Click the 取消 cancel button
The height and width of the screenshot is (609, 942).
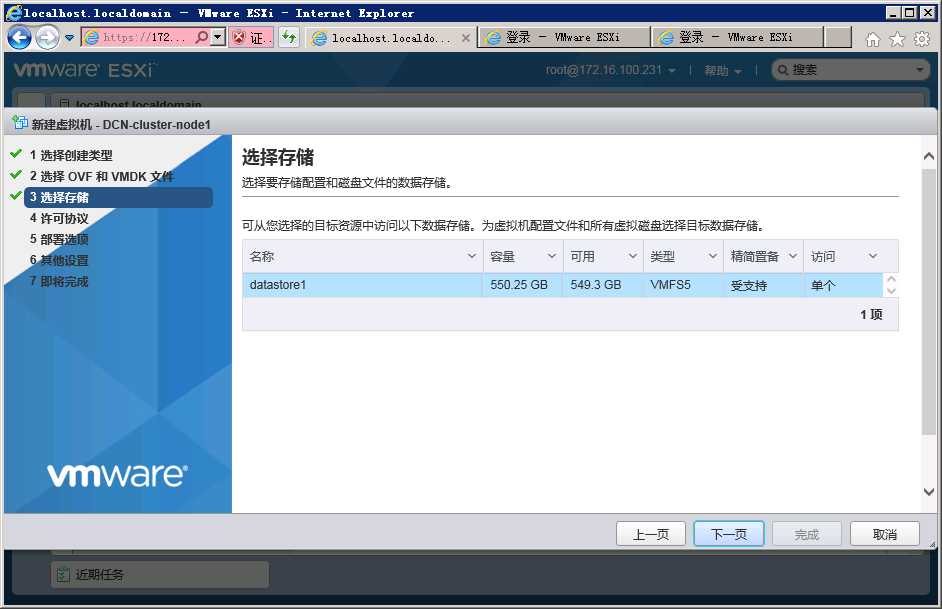[885, 534]
